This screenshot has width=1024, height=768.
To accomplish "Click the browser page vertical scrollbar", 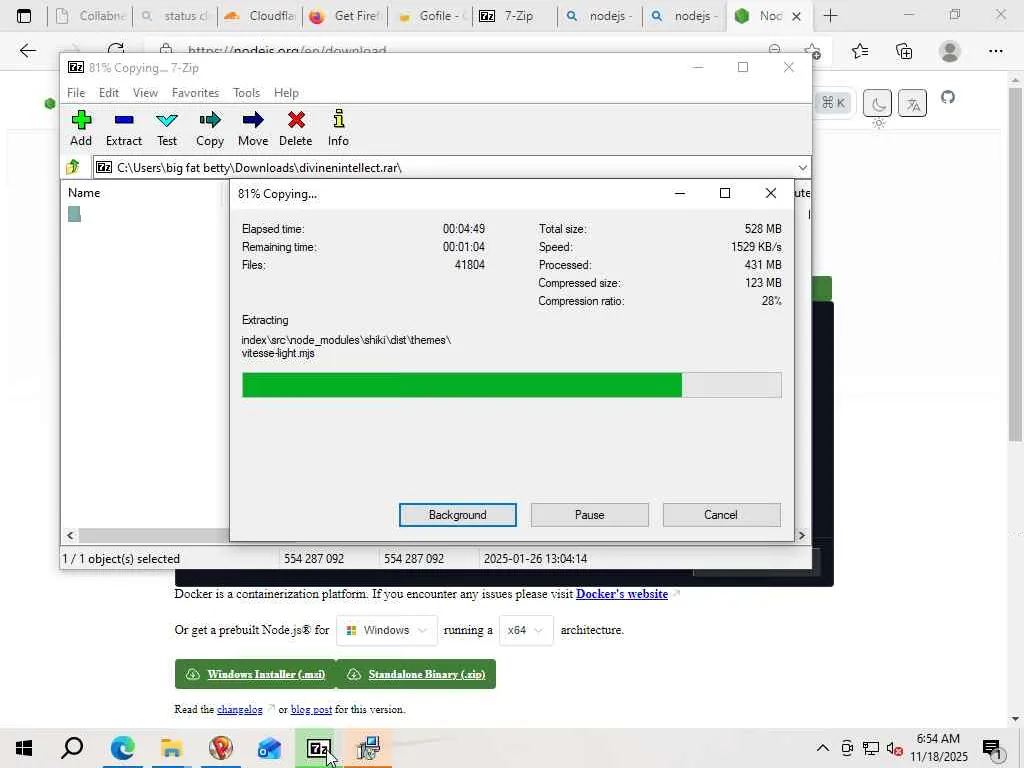I will coord(1015,263).
